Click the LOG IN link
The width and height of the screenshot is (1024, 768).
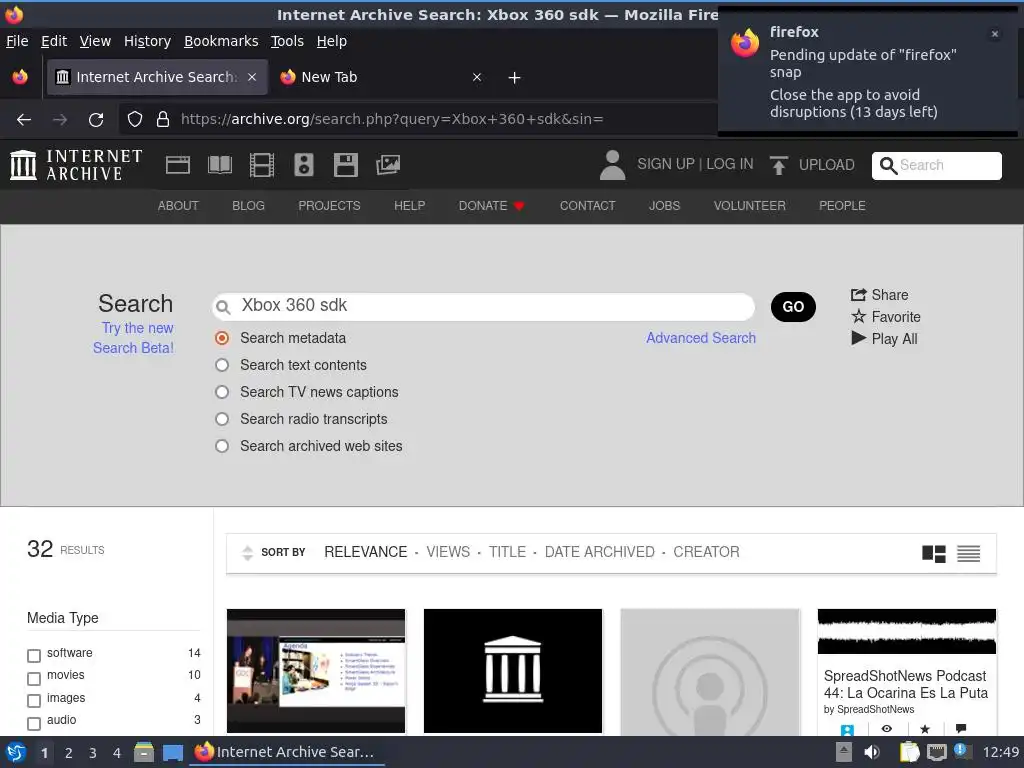[x=729, y=165]
